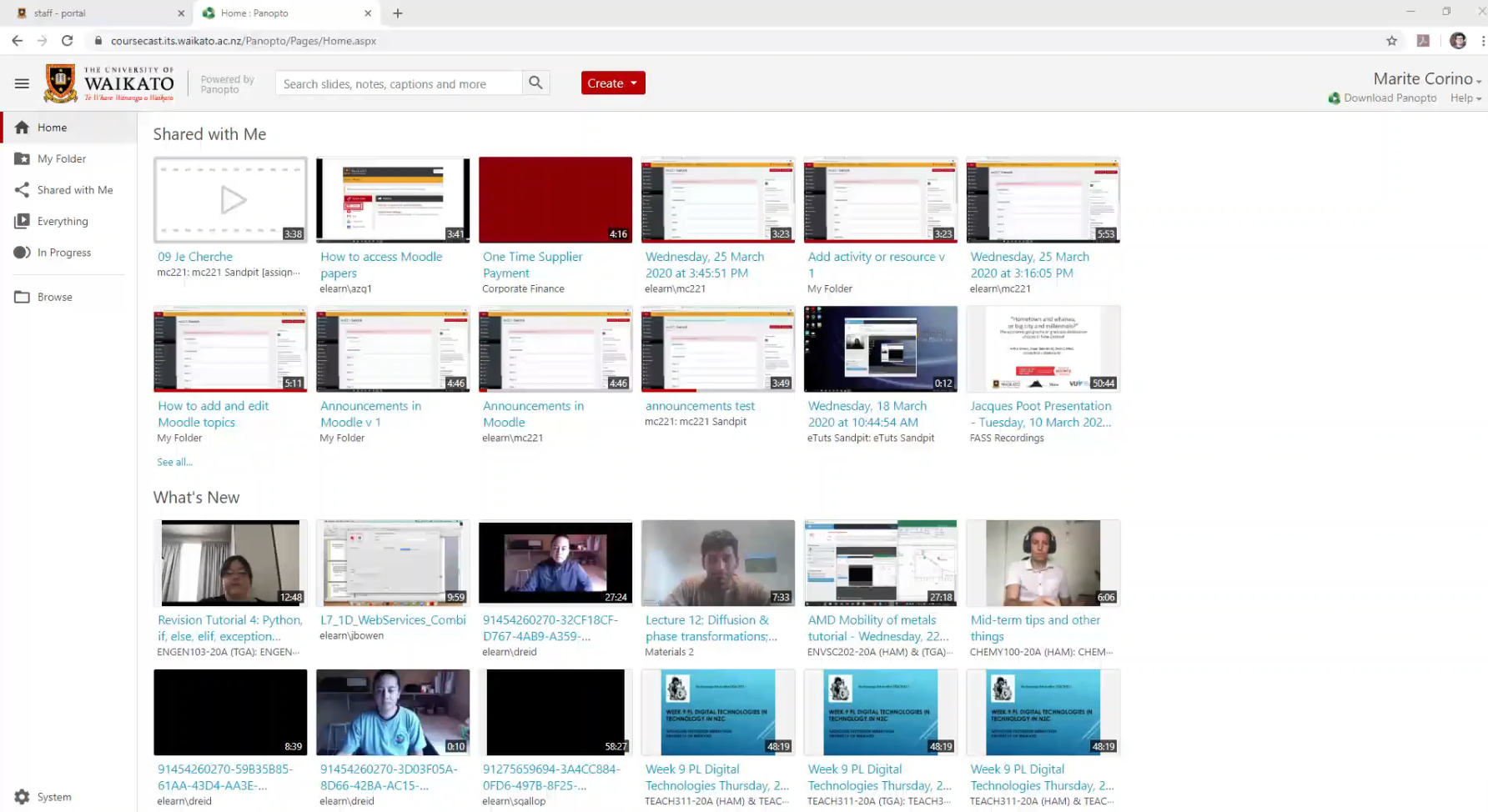Bookmark this page with star icon

click(x=1391, y=40)
